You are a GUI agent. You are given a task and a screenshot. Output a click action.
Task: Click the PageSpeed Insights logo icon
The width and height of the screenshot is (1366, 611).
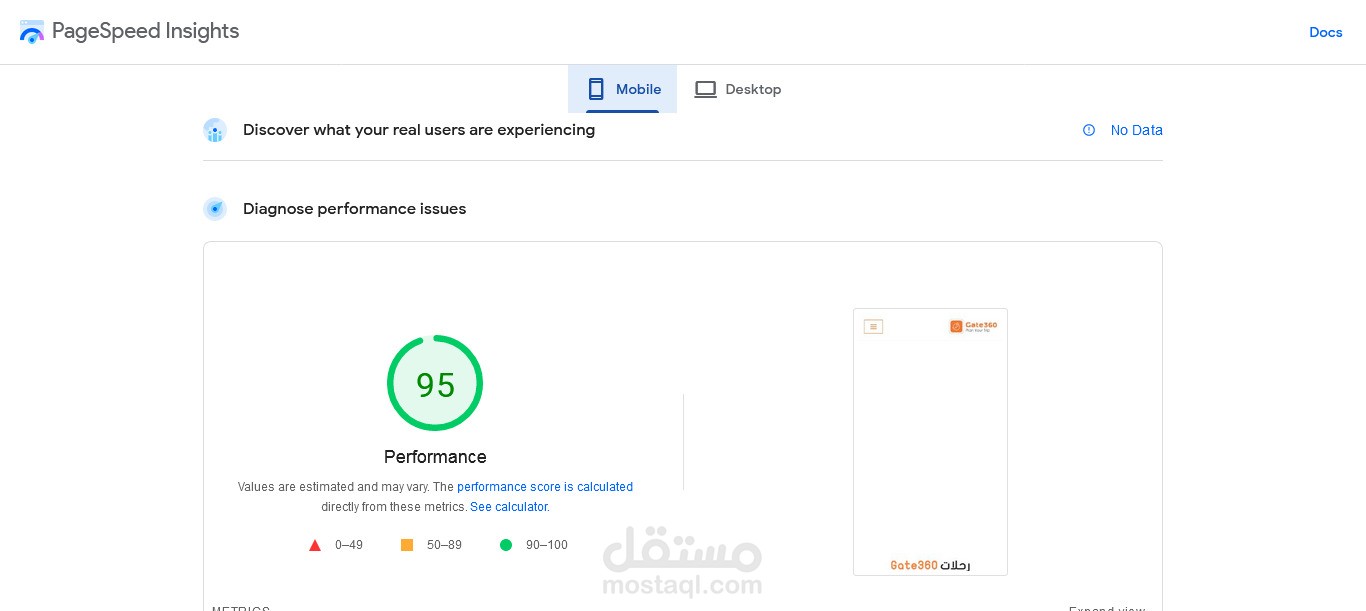pyautogui.click(x=32, y=32)
